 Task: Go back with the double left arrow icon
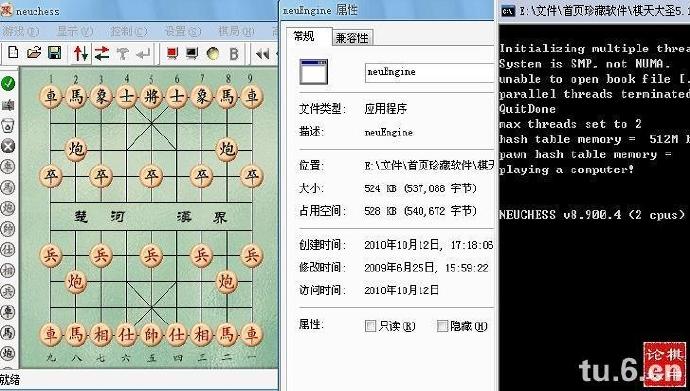click(262, 54)
